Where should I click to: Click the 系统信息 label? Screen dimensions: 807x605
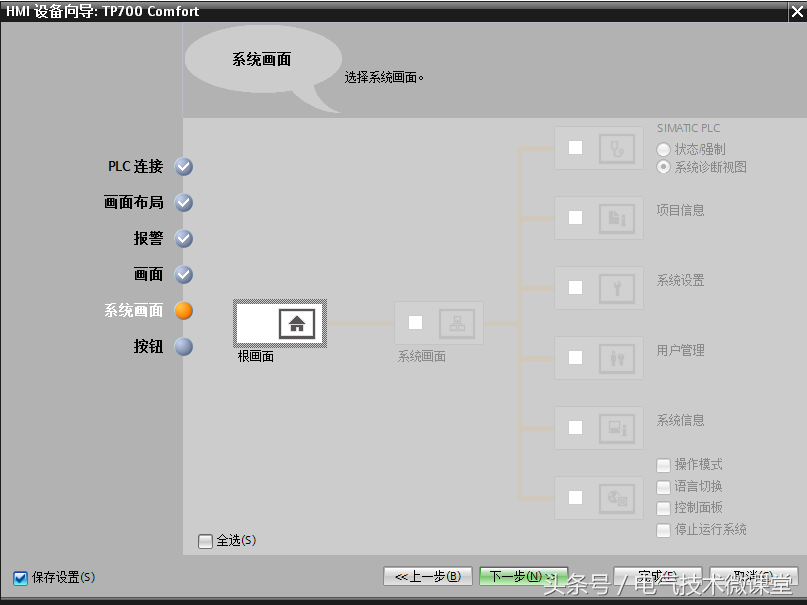[680, 420]
